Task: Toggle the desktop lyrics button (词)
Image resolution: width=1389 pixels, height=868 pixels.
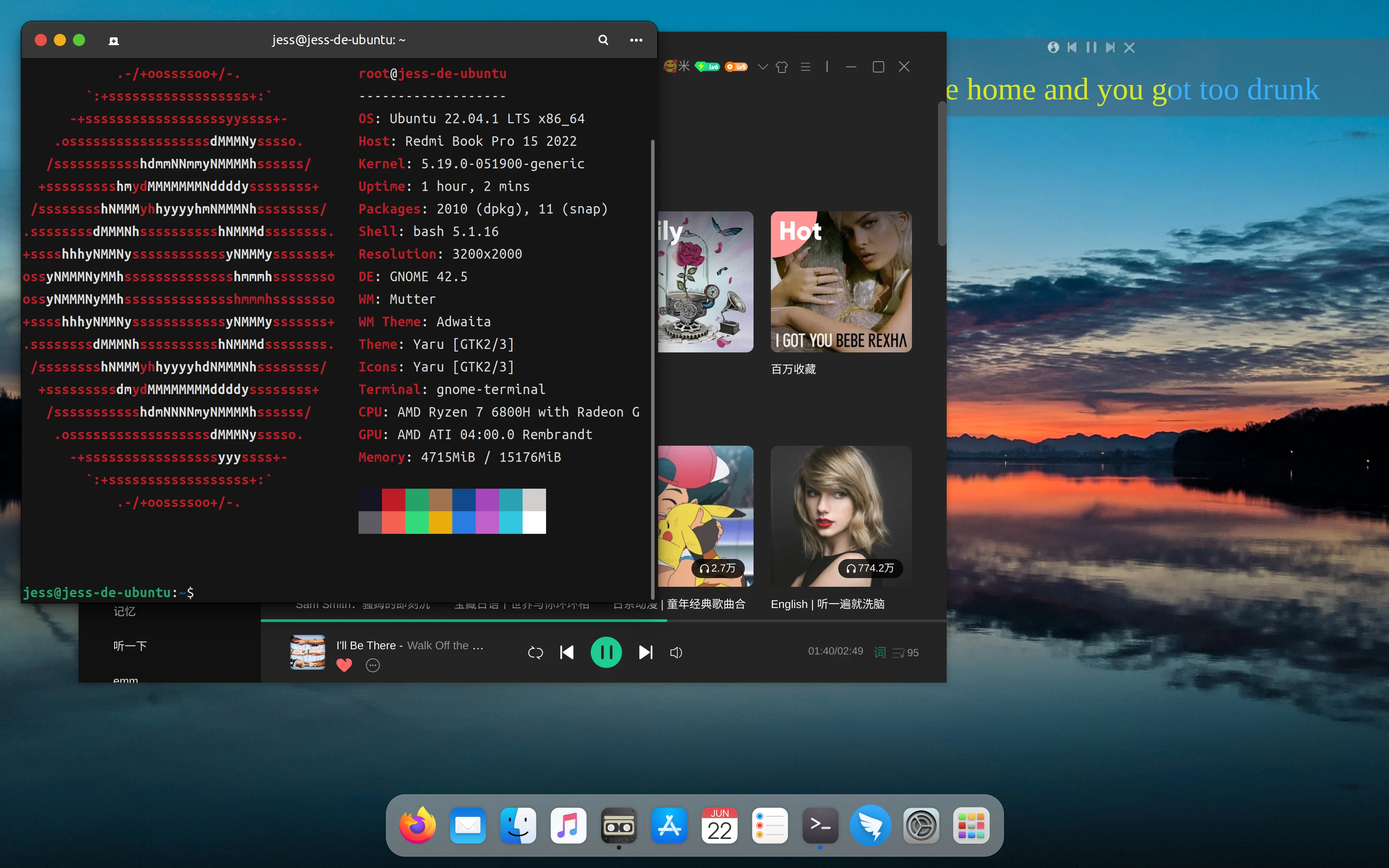Action: [x=880, y=652]
